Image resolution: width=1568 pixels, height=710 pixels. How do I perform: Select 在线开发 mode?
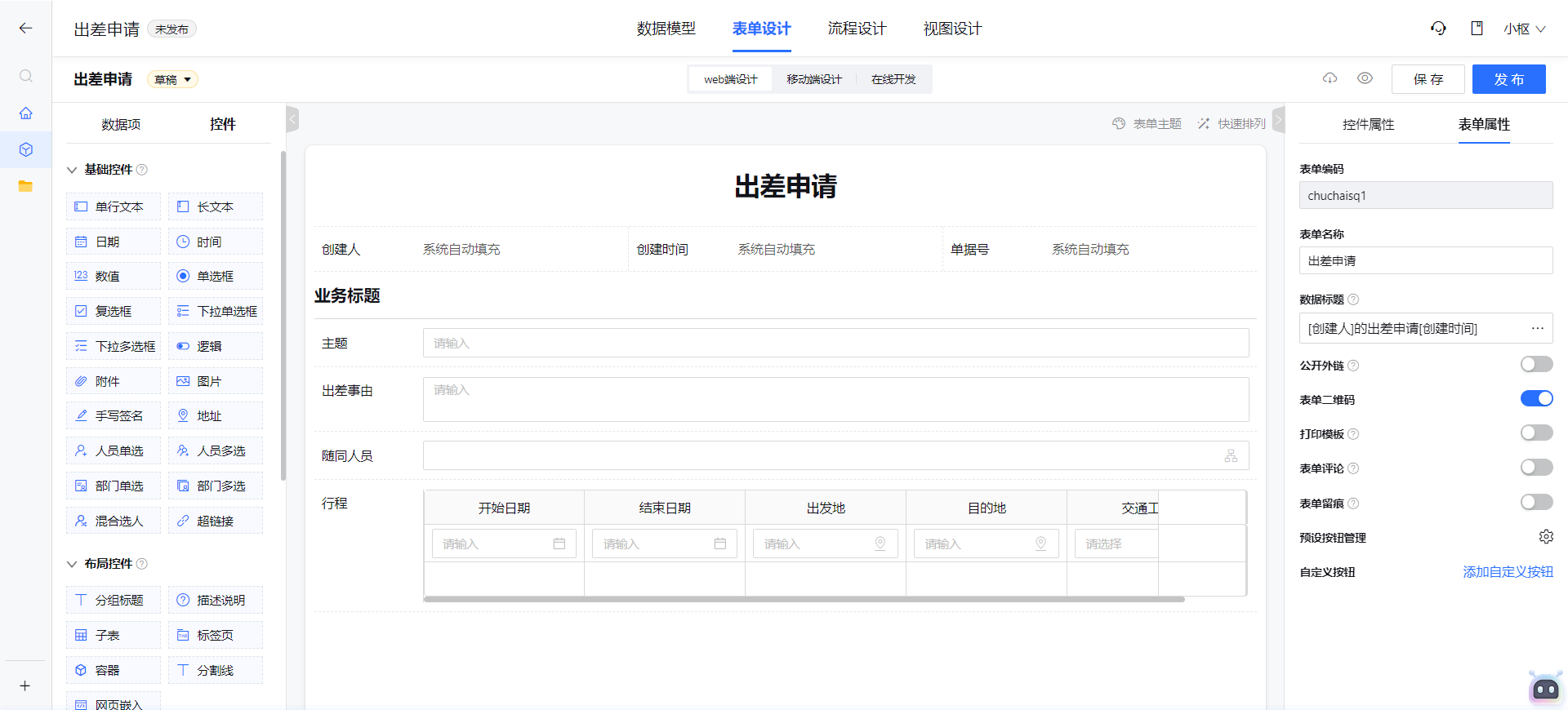(893, 79)
